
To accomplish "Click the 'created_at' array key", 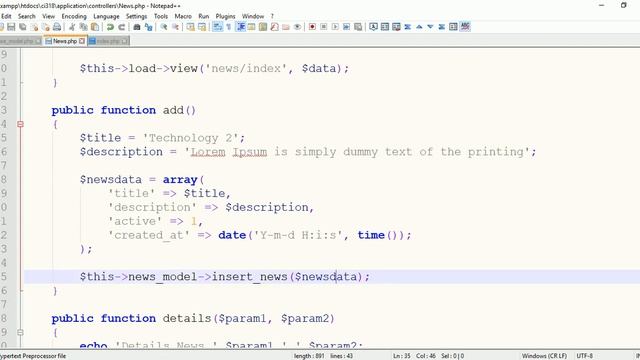I will (x=149, y=235).
